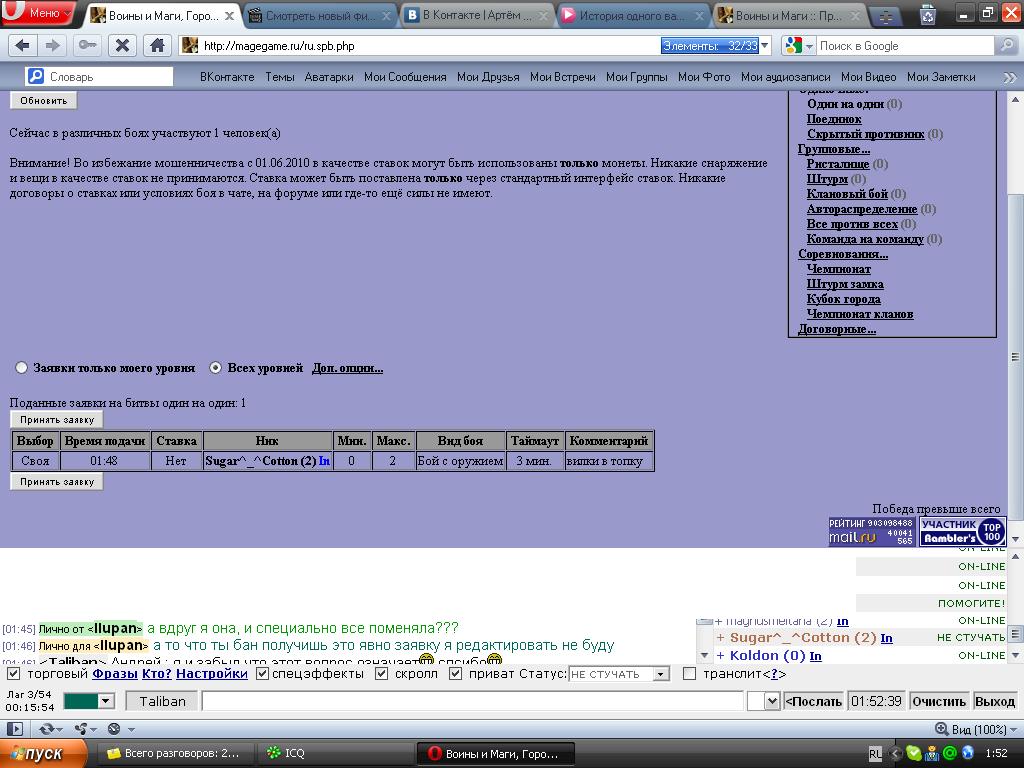
Task: Click the zoom magnifier icon beside Вид (100%)
Action: [x=941, y=729]
